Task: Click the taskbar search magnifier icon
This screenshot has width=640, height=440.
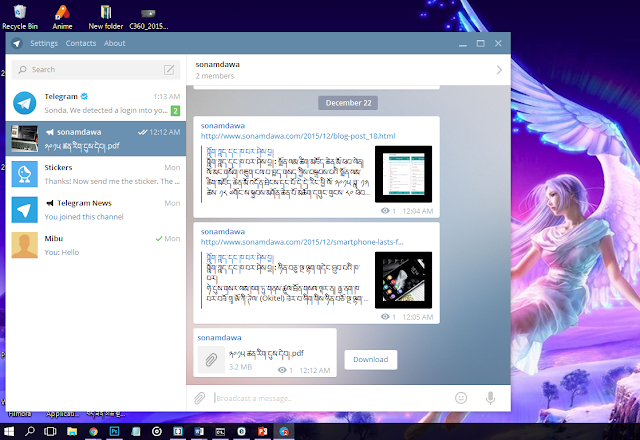Action: coord(30,431)
